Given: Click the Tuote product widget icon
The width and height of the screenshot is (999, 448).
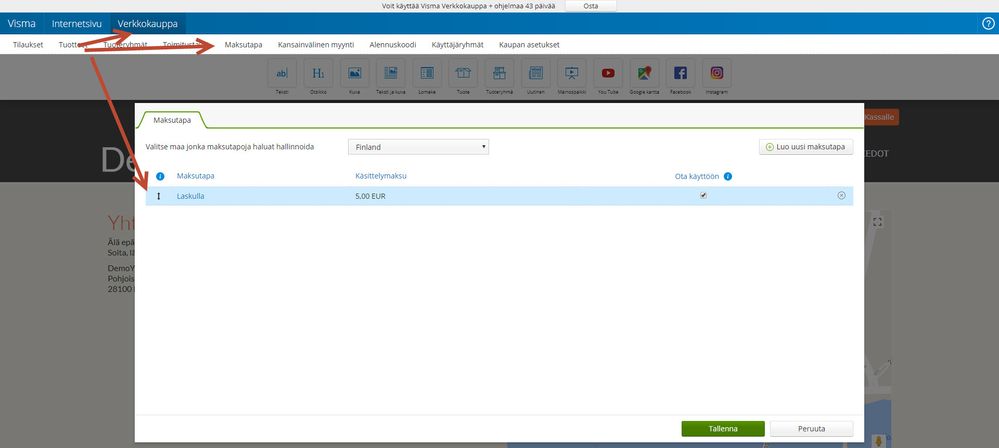Looking at the screenshot, I should click(463, 73).
